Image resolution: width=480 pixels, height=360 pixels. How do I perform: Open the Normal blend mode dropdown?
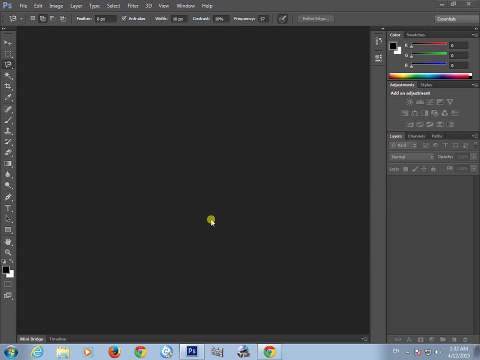(412, 157)
